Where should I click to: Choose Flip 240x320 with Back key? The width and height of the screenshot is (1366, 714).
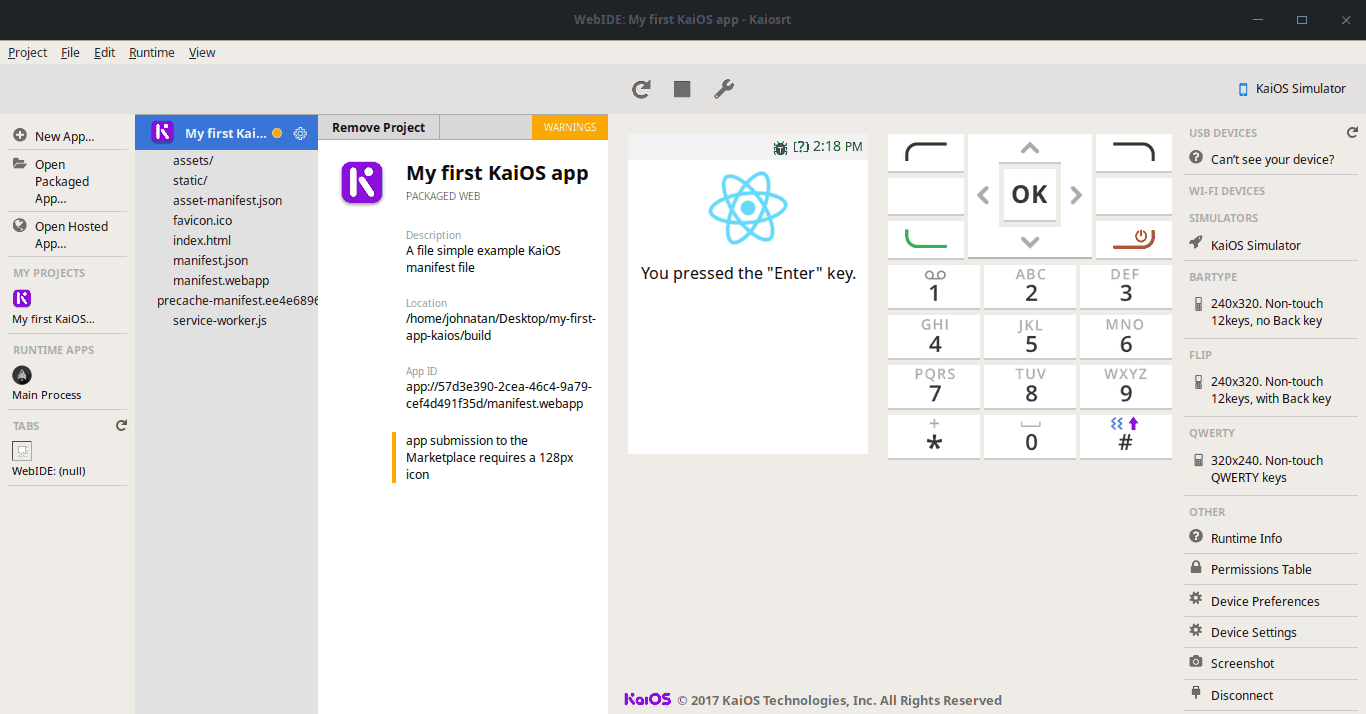[1272, 389]
